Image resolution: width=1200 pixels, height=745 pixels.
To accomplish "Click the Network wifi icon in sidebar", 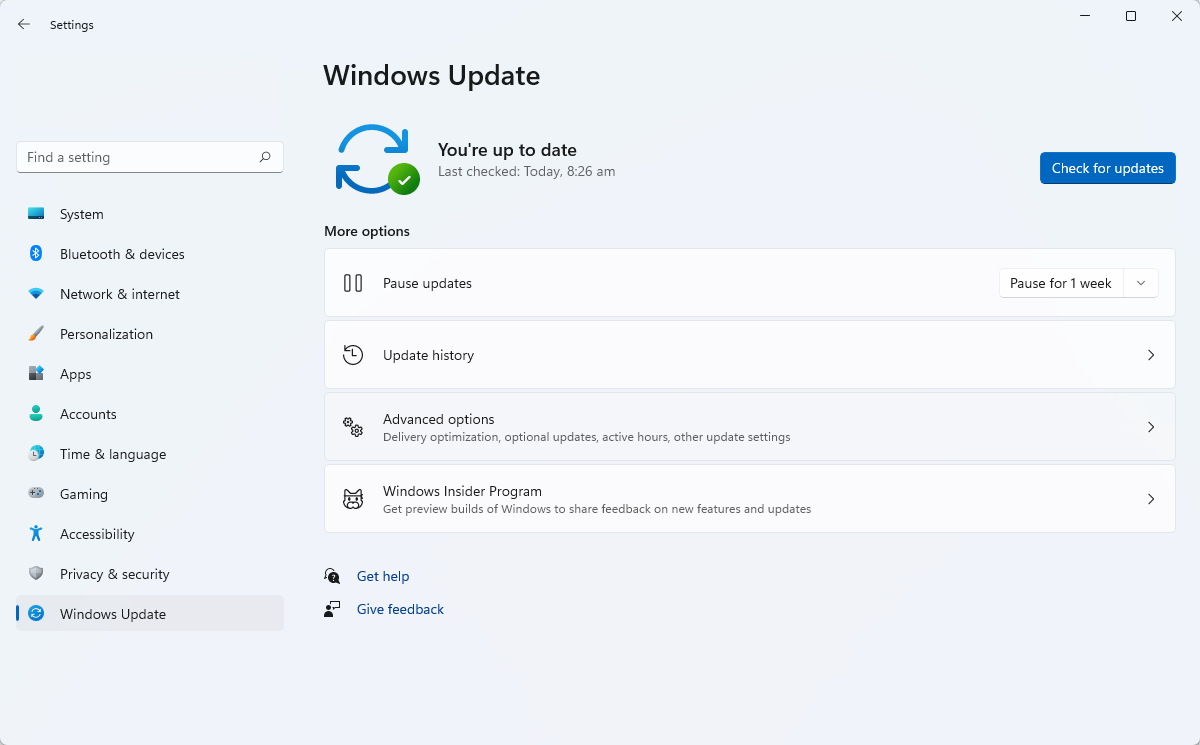I will [x=36, y=294].
